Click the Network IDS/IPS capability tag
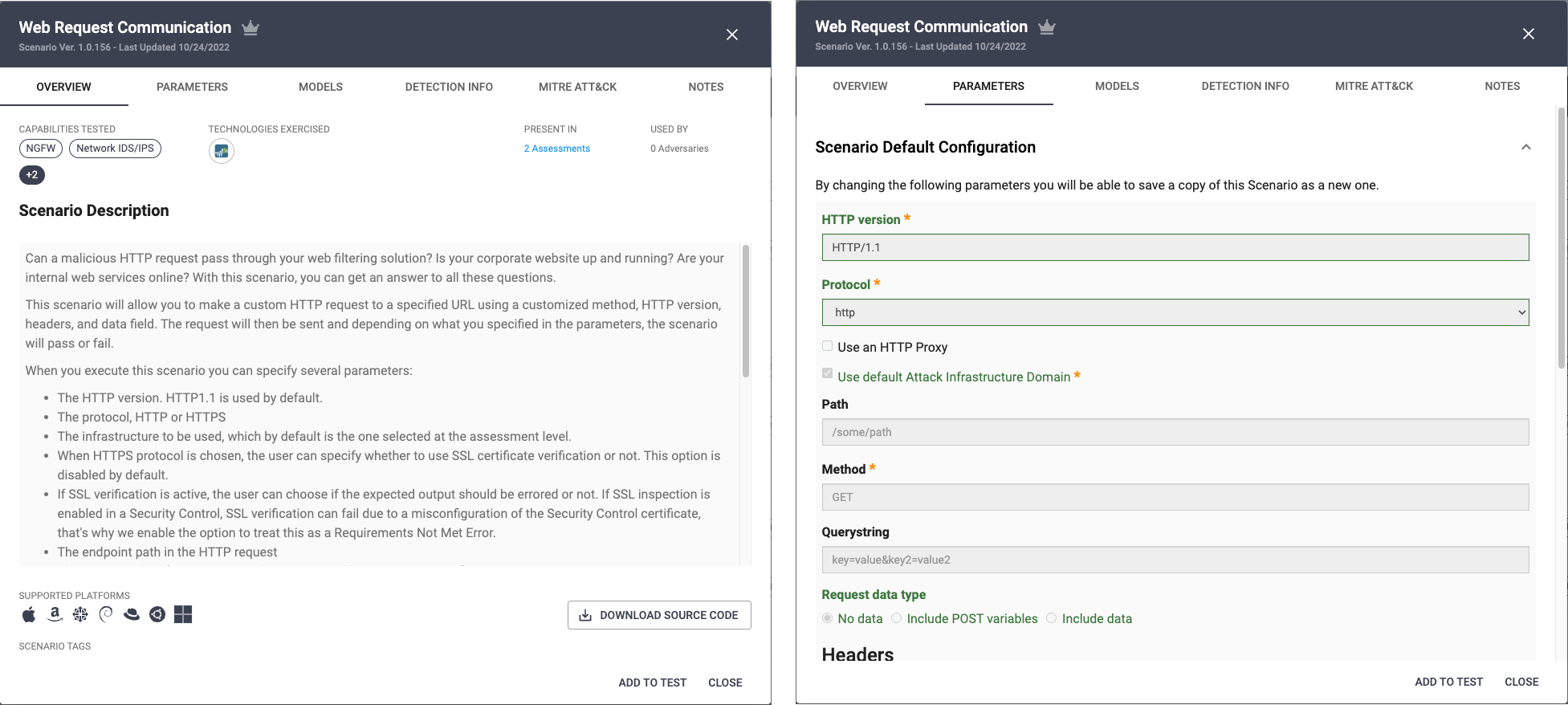 (x=116, y=149)
